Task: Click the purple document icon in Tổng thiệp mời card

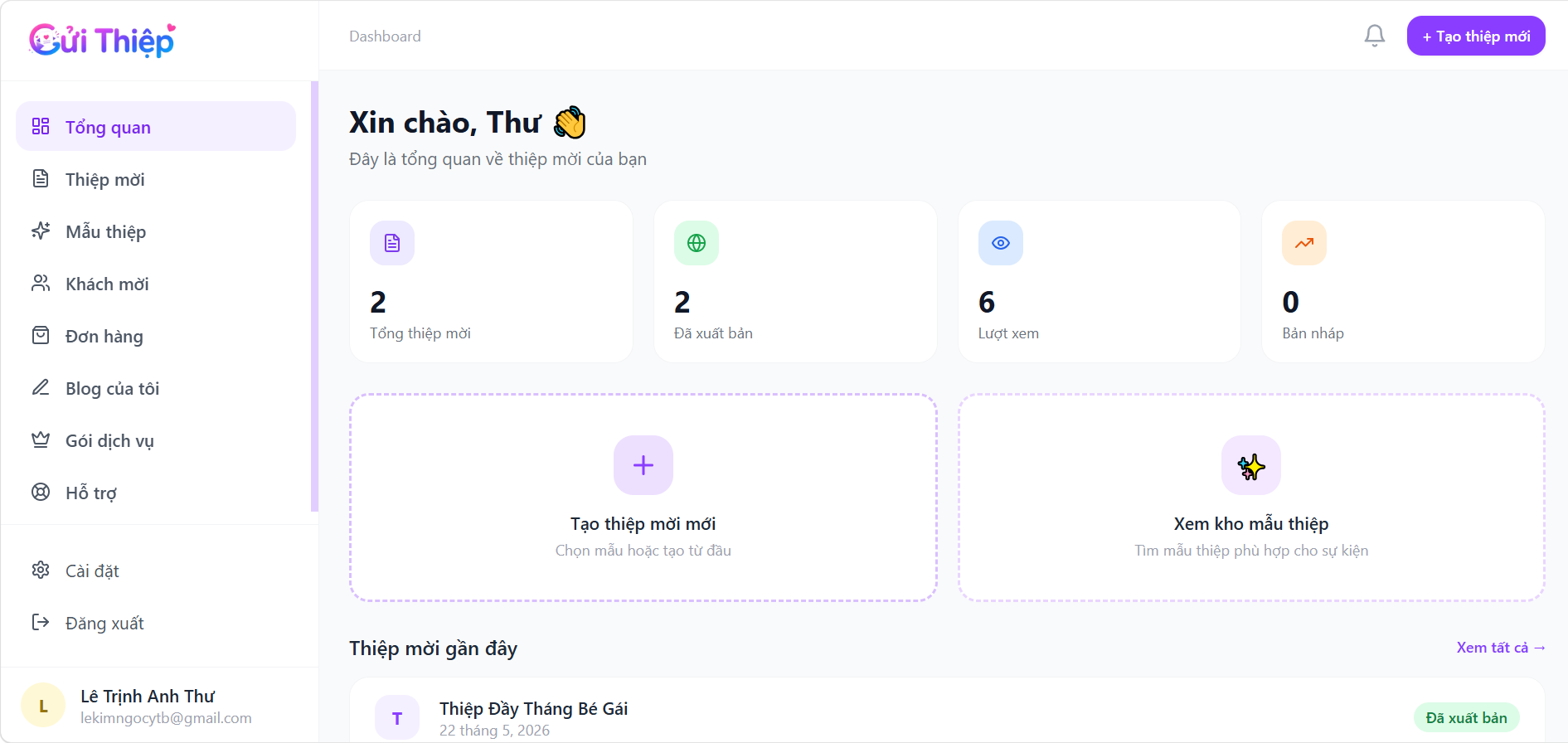Action: pos(392,243)
